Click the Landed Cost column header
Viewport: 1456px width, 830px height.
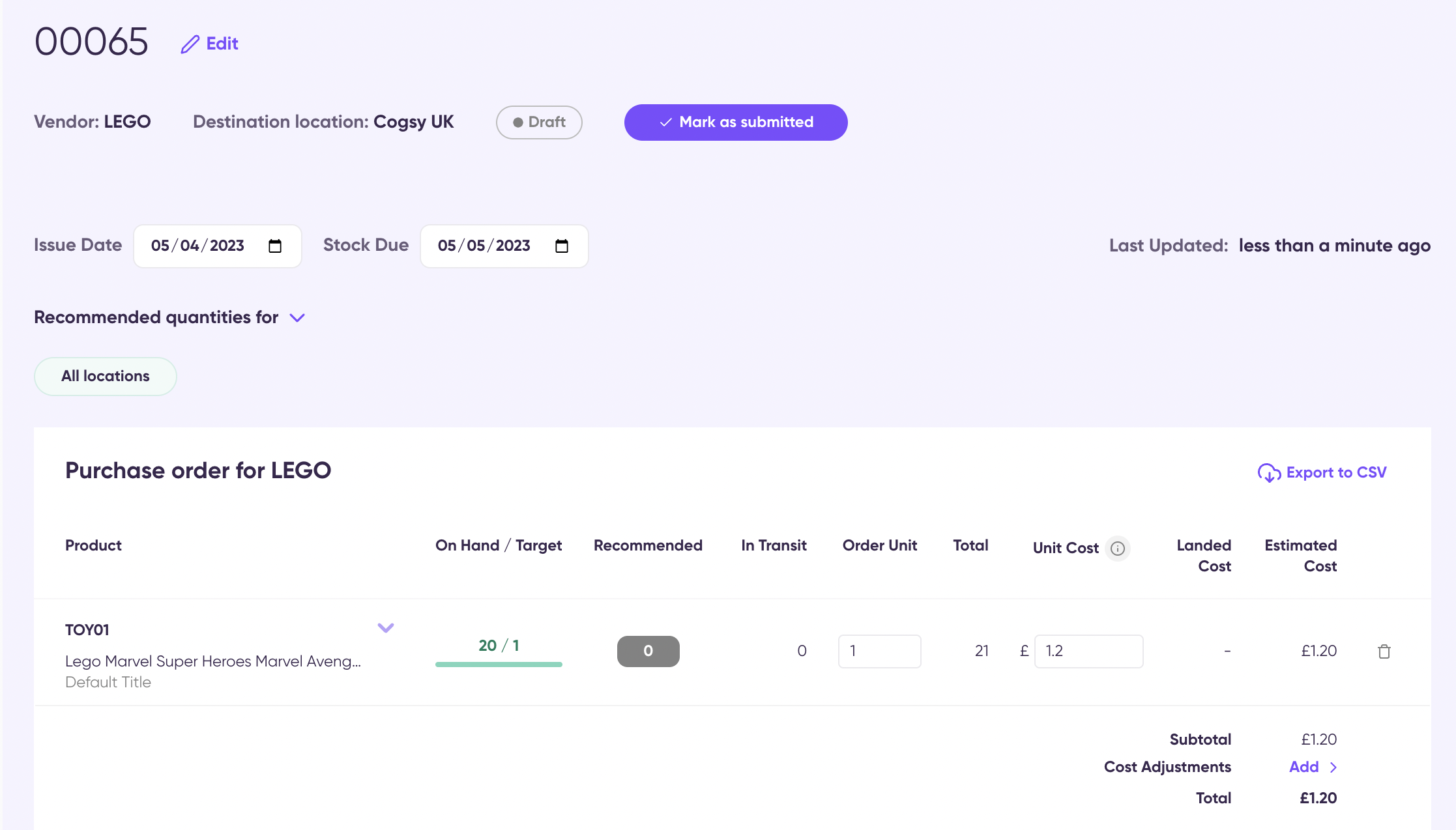coord(1204,556)
